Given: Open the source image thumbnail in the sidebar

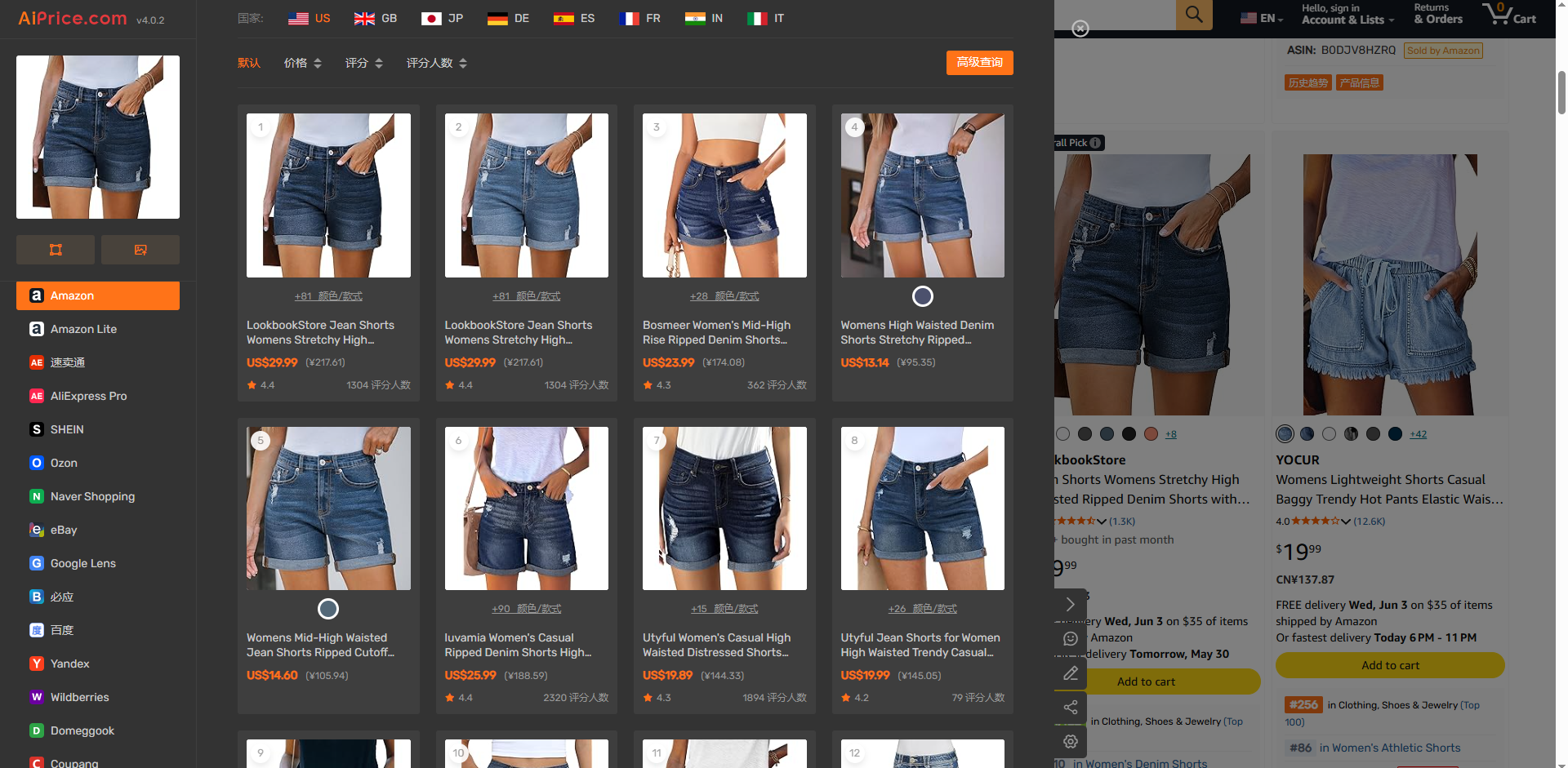Looking at the screenshot, I should tap(98, 137).
